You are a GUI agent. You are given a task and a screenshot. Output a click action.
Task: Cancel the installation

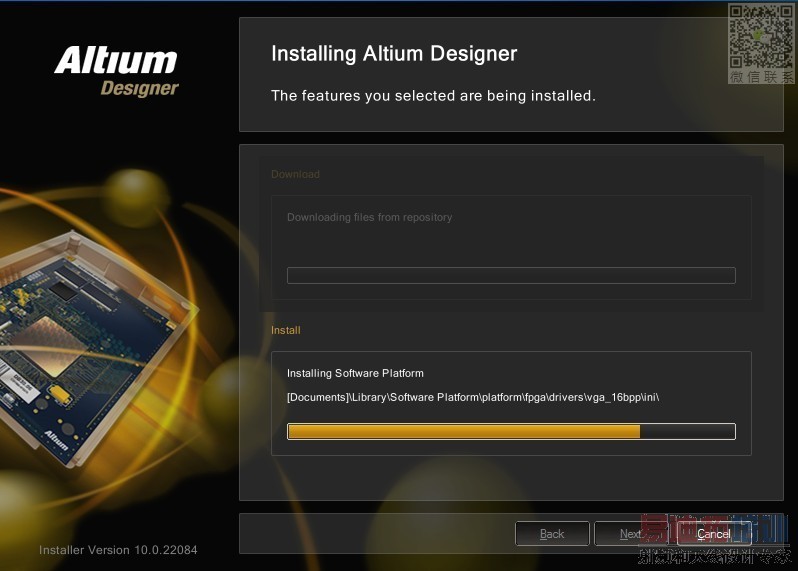[x=714, y=534]
